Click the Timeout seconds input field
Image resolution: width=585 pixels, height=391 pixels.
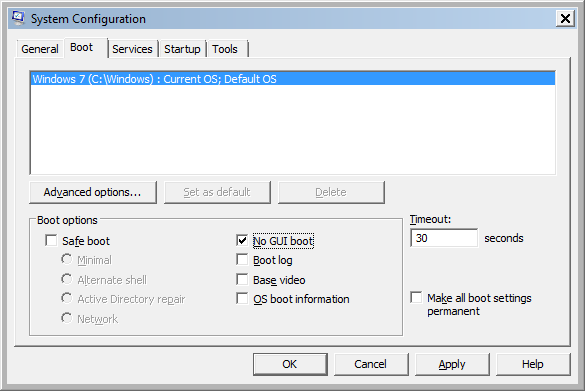(x=444, y=238)
